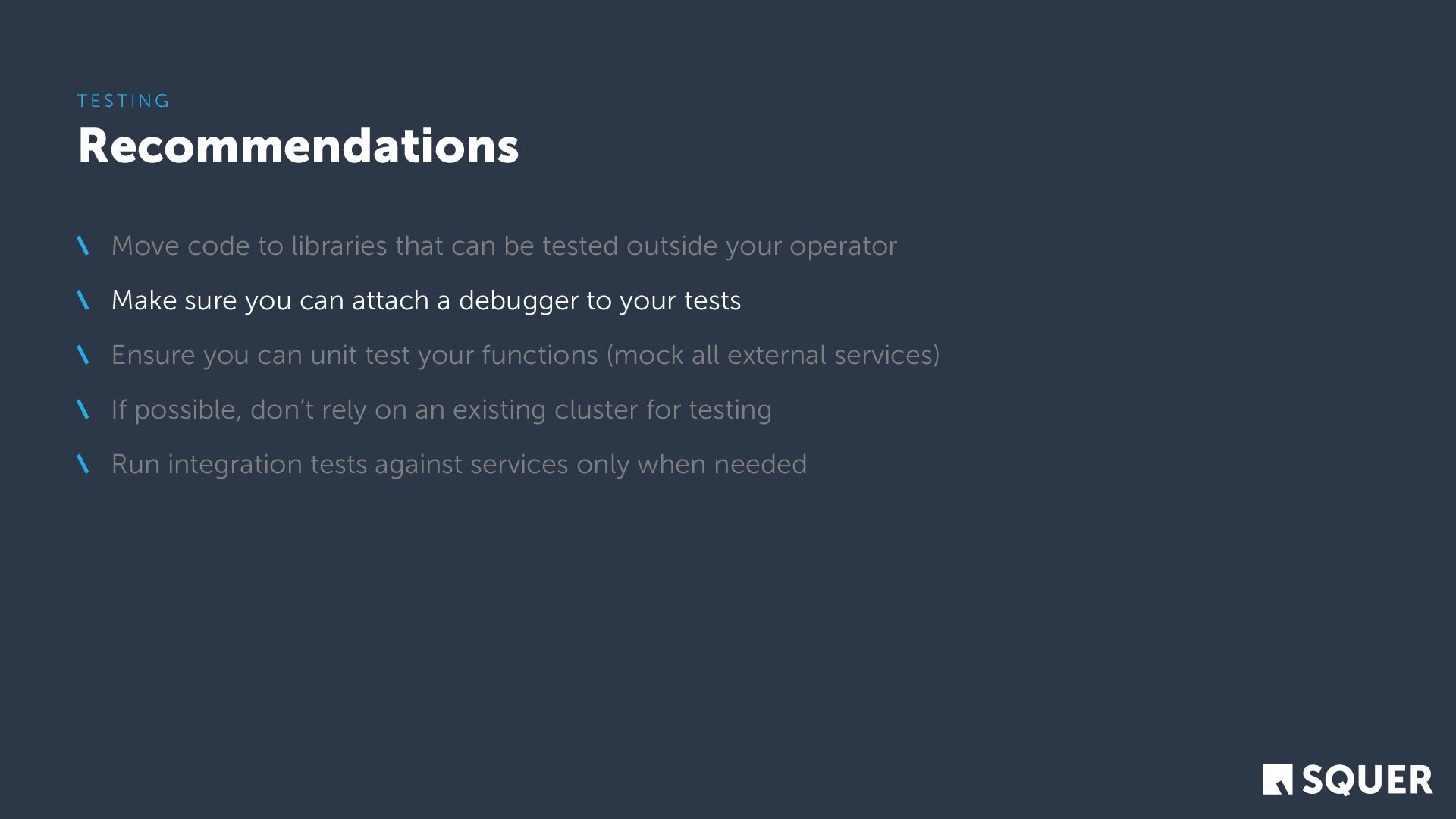1456x819 pixels.
Task: Click the "If possible, don't rely" bullet text
Action: 441,409
